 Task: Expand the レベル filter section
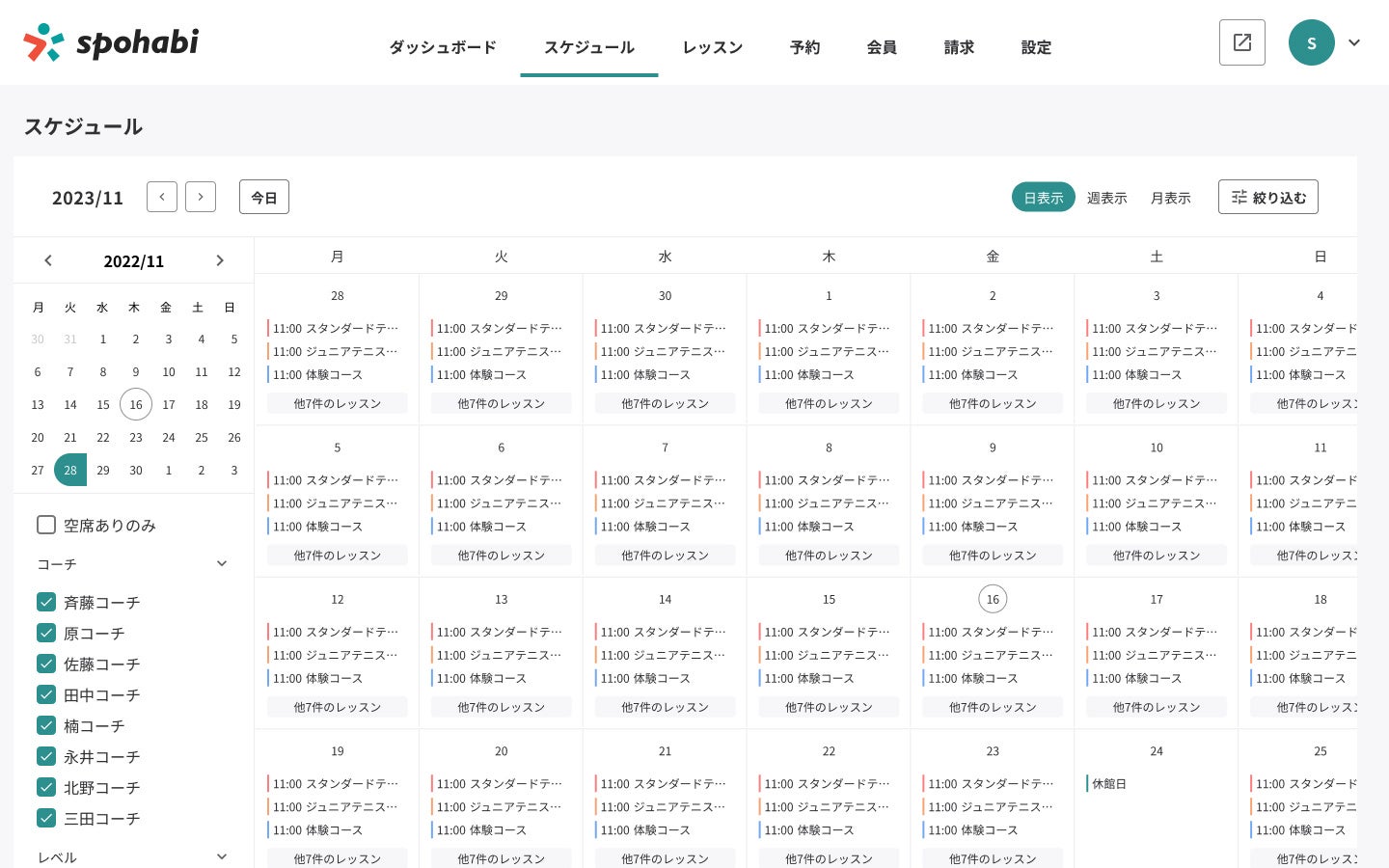(222, 856)
